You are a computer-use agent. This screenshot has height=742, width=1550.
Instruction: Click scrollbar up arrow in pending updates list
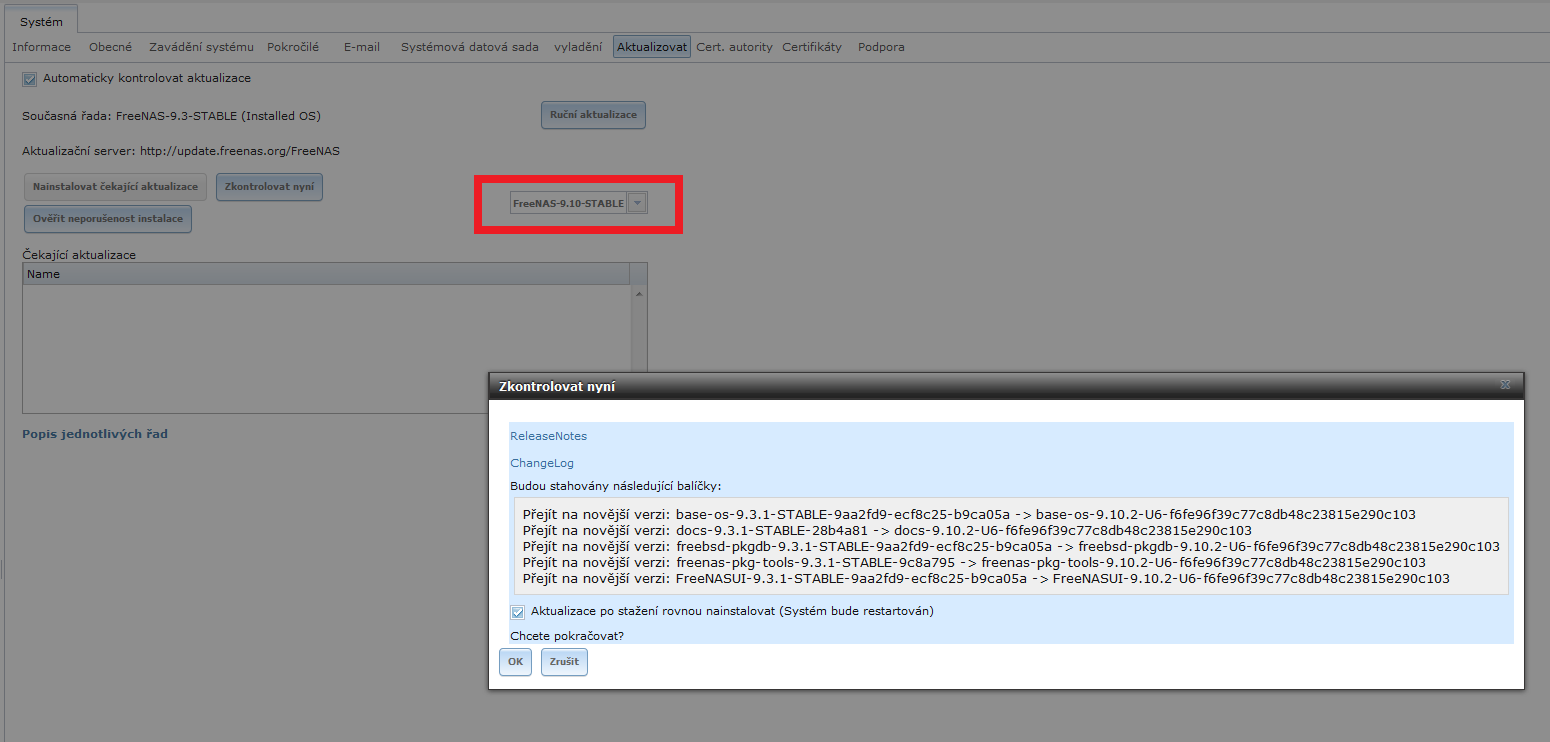639,294
